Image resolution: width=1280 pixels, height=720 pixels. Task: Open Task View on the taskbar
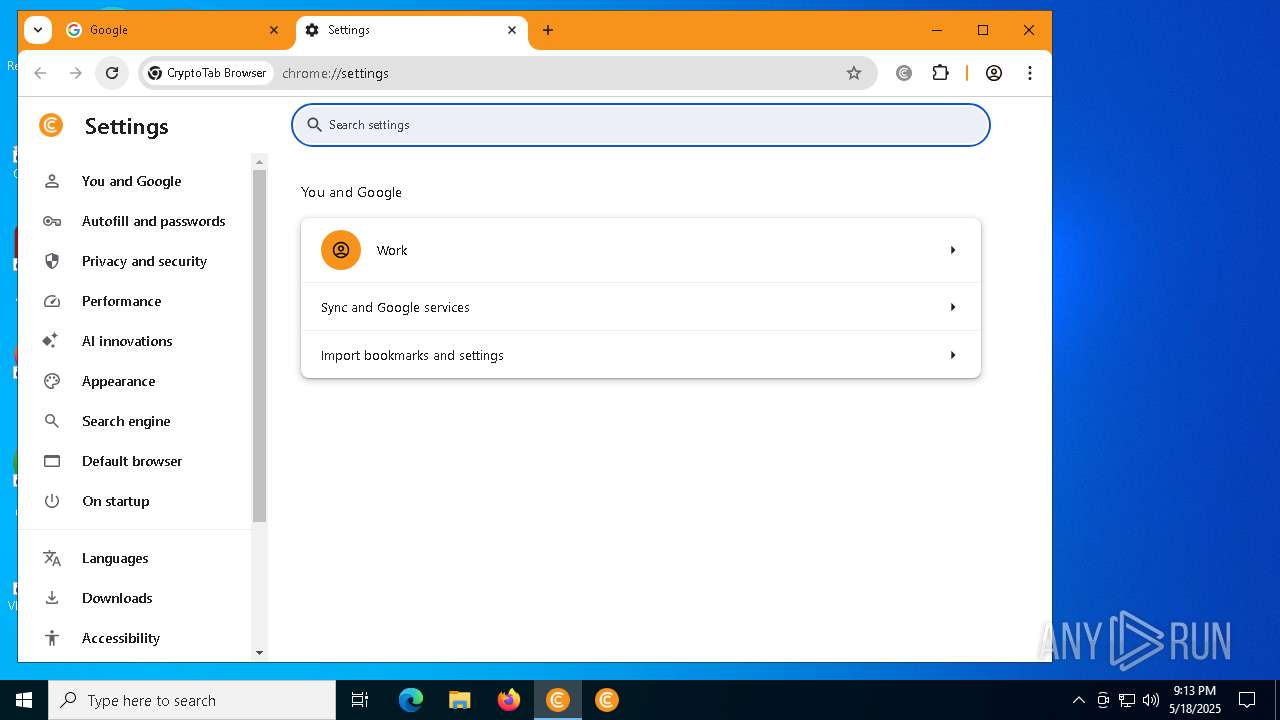[360, 700]
